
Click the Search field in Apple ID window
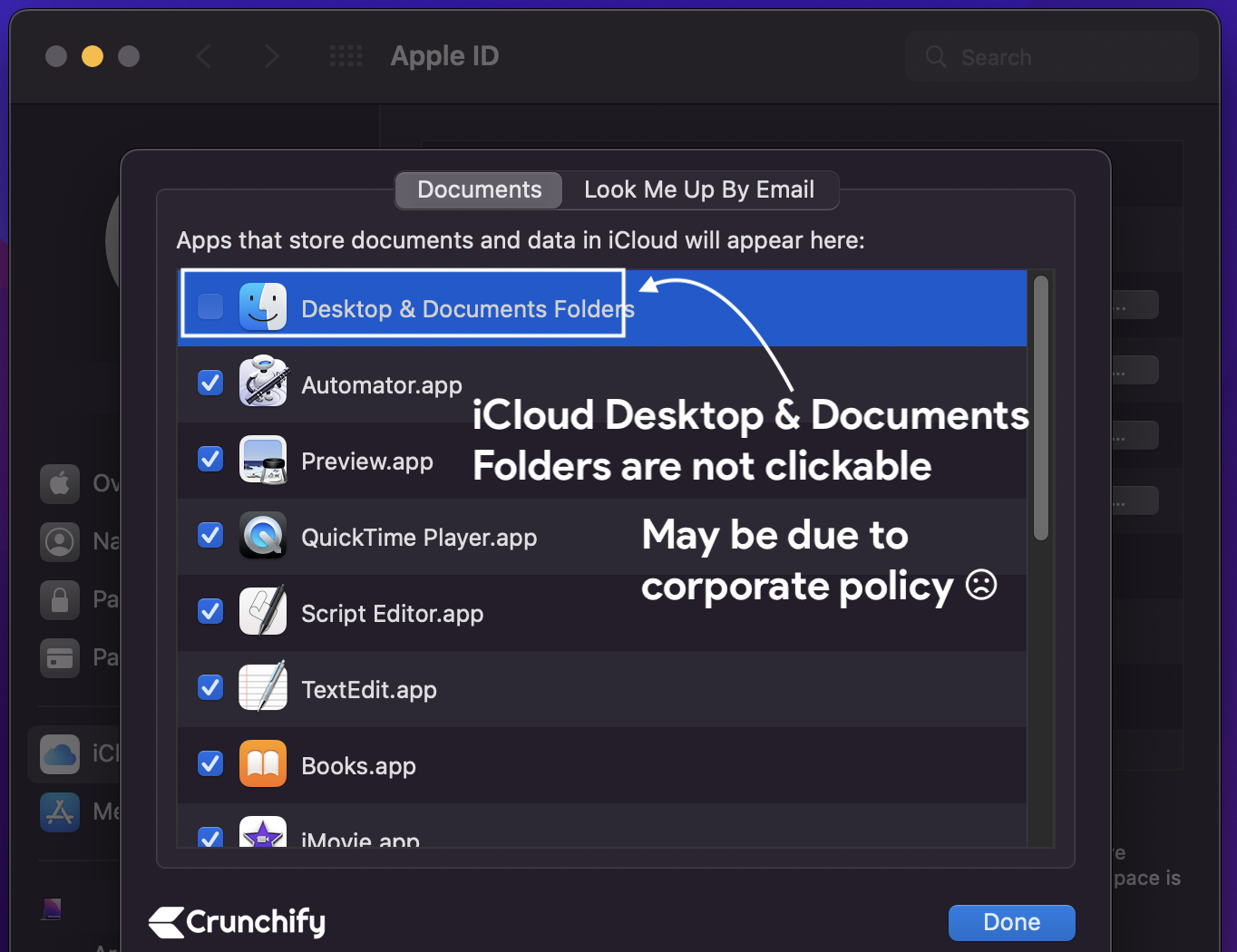click(x=1052, y=57)
